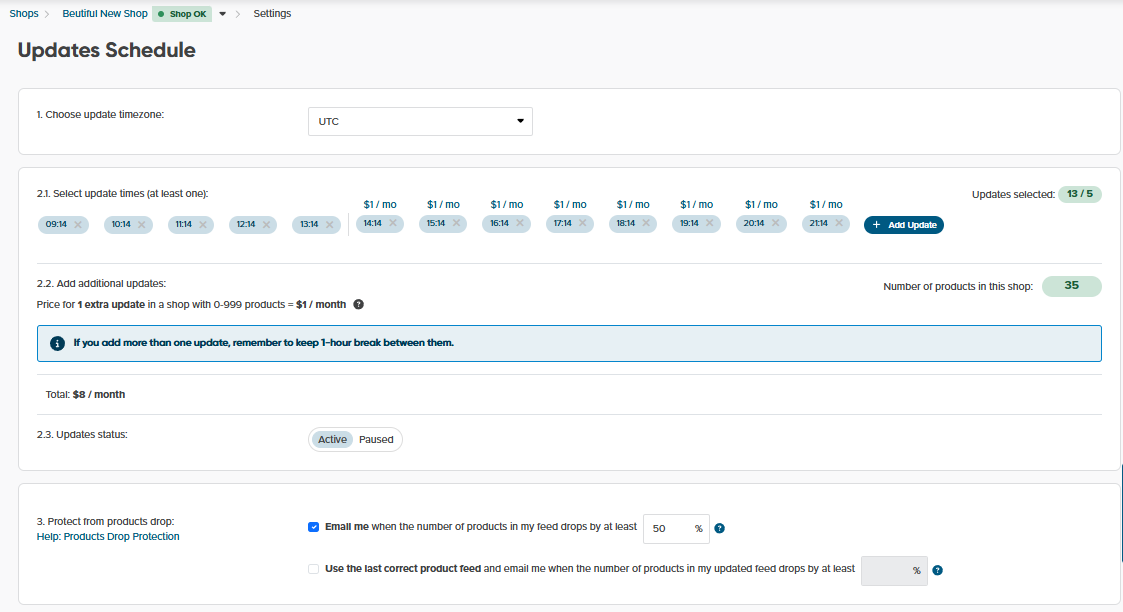Remove the 11:14 update time
1123x612 pixels.
[x=203, y=225]
